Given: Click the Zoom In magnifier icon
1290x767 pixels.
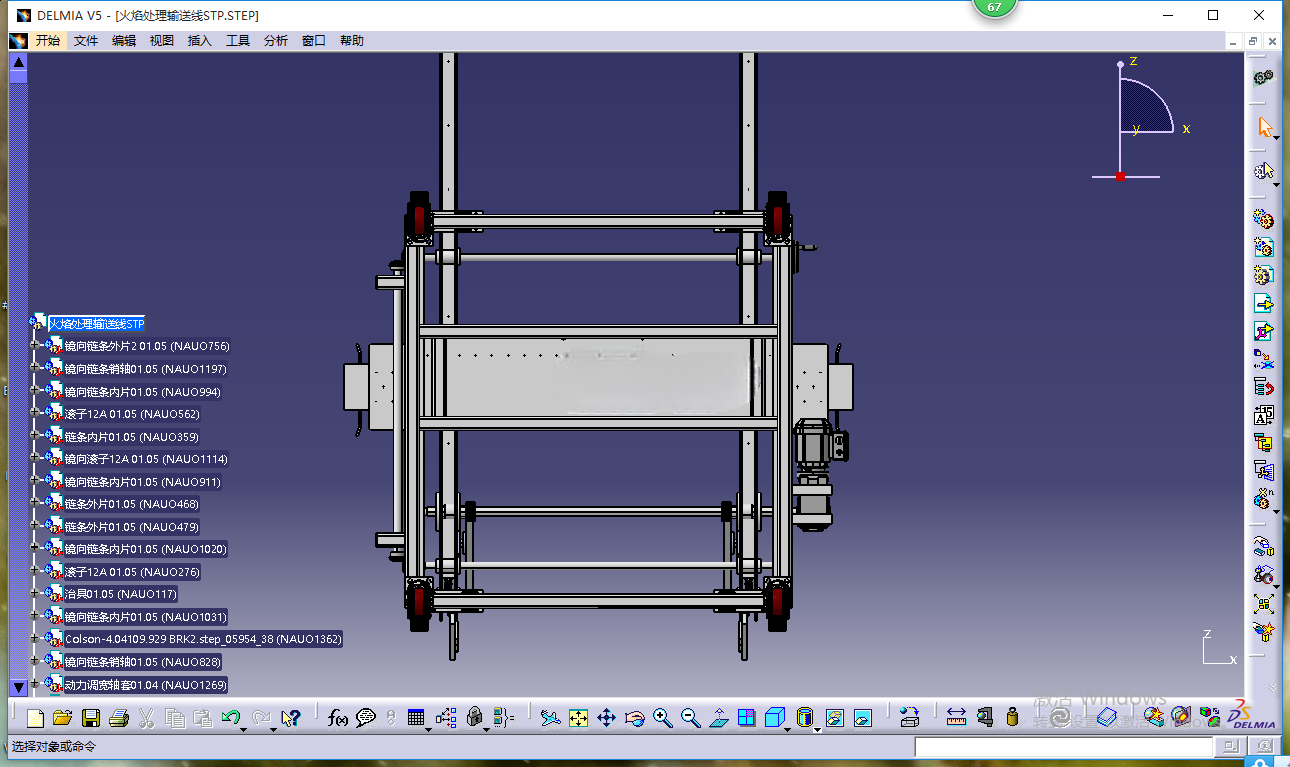Looking at the screenshot, I should point(662,717).
